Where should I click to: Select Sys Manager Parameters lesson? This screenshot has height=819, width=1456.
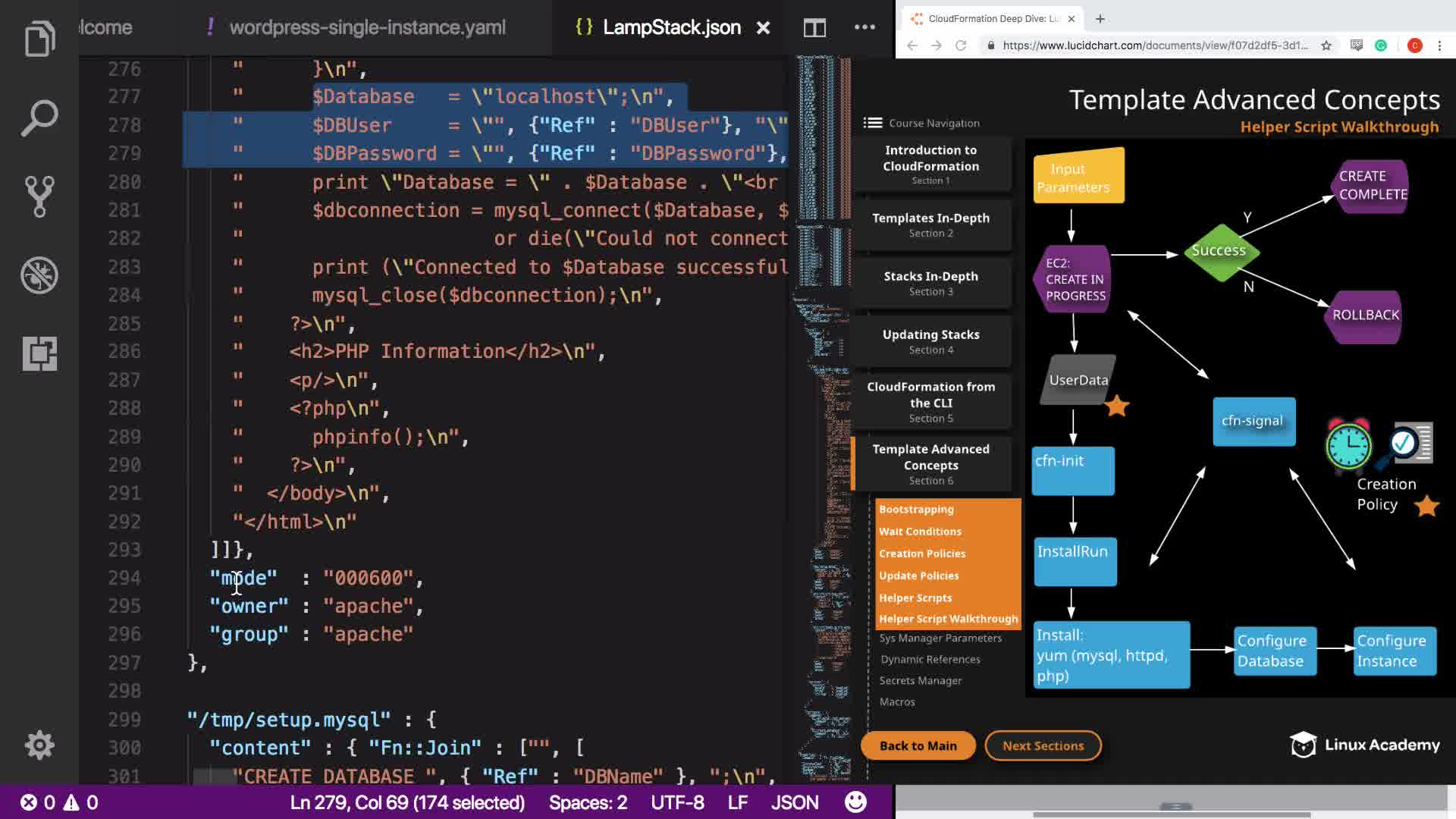(x=940, y=639)
